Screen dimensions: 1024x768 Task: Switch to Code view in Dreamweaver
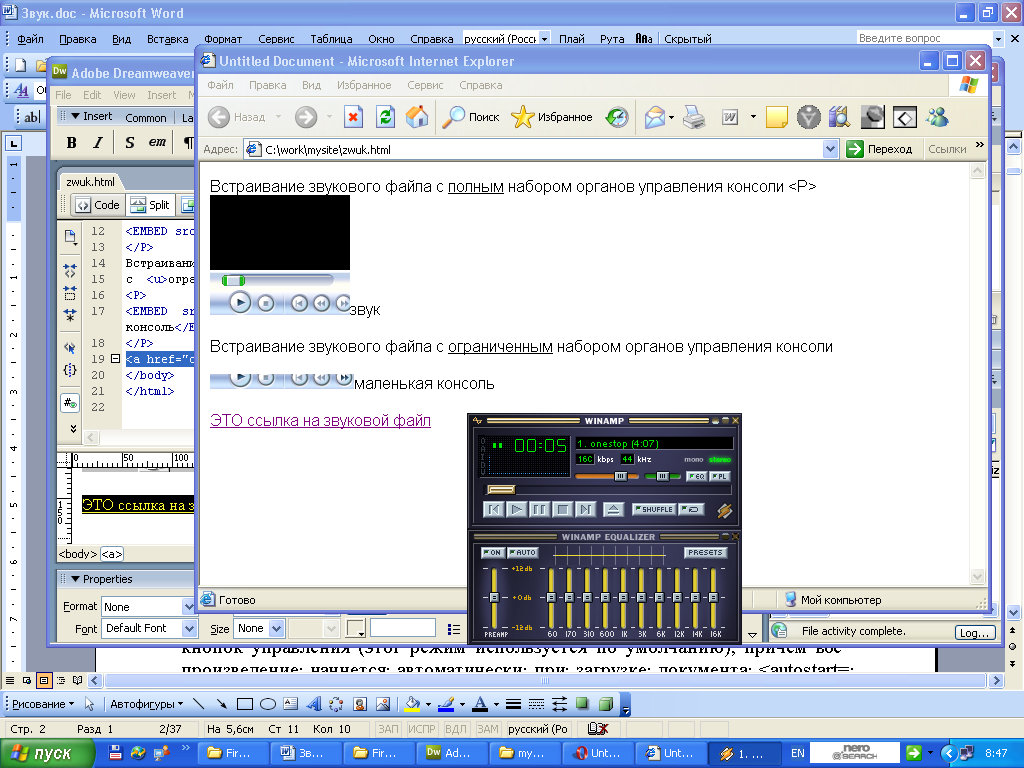click(98, 205)
